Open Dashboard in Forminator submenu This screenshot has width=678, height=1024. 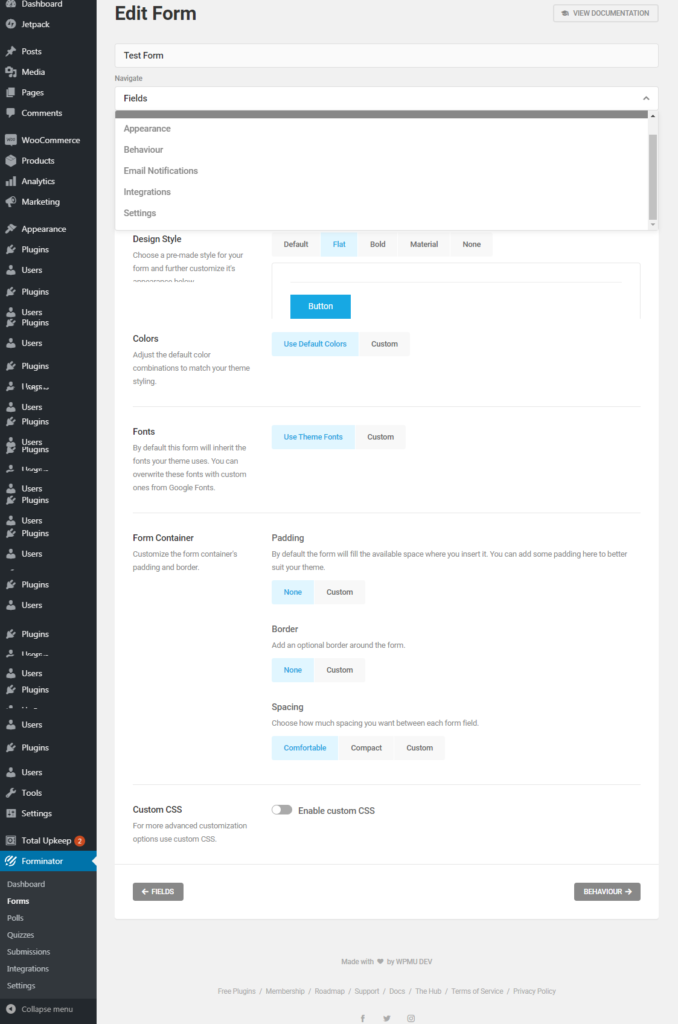click(x=26, y=884)
